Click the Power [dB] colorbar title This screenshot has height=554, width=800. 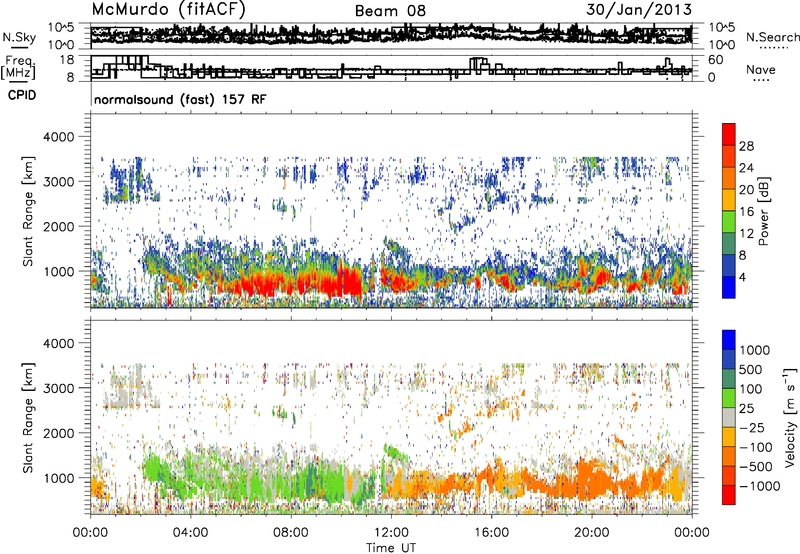[x=763, y=212]
